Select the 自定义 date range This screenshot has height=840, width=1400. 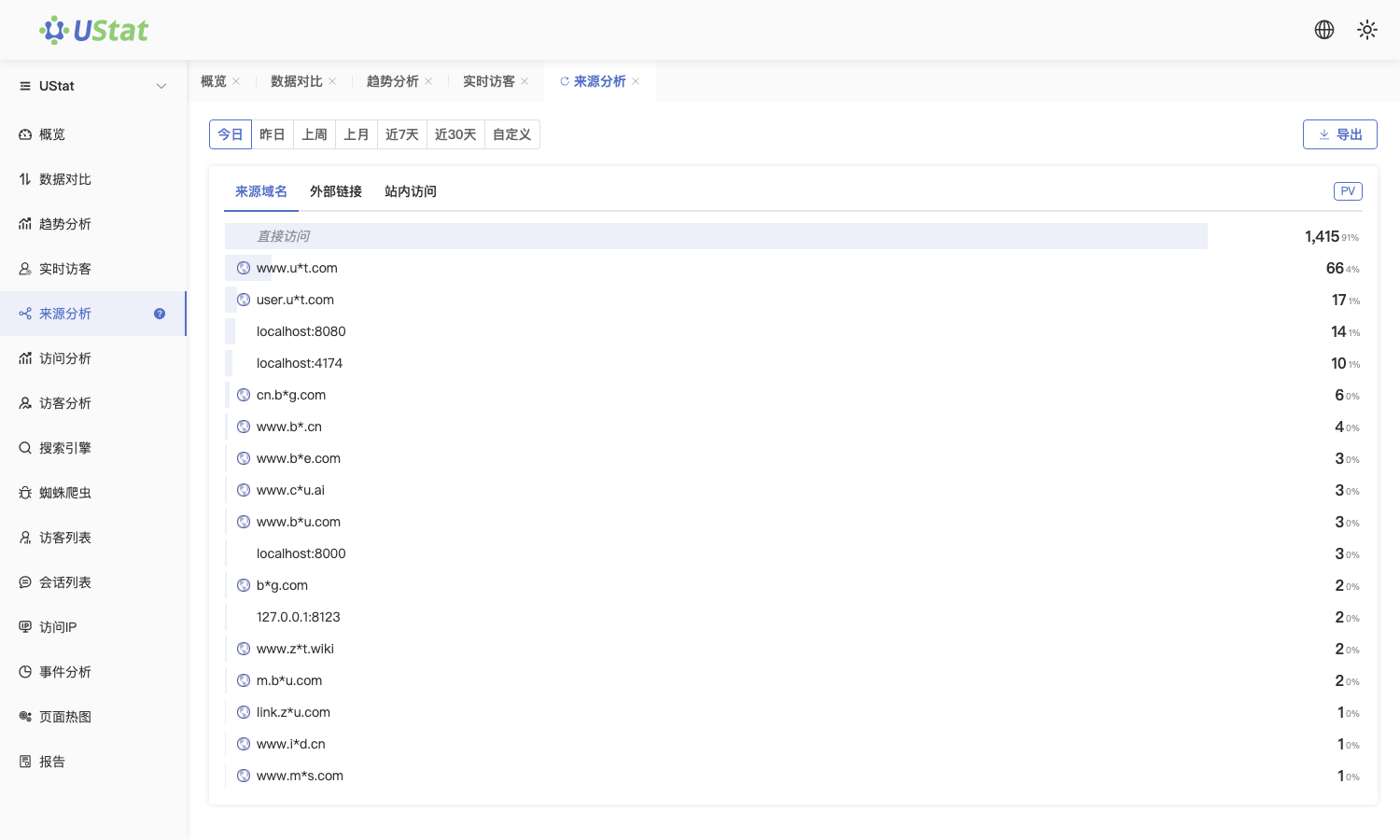pyautogui.click(x=512, y=134)
